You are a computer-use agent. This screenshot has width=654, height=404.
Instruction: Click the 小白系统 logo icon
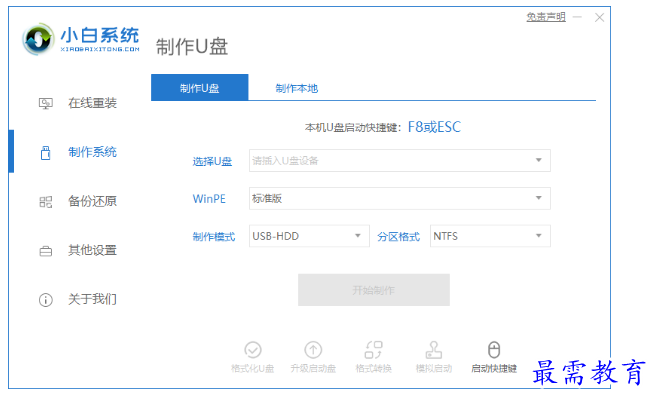click(38, 39)
